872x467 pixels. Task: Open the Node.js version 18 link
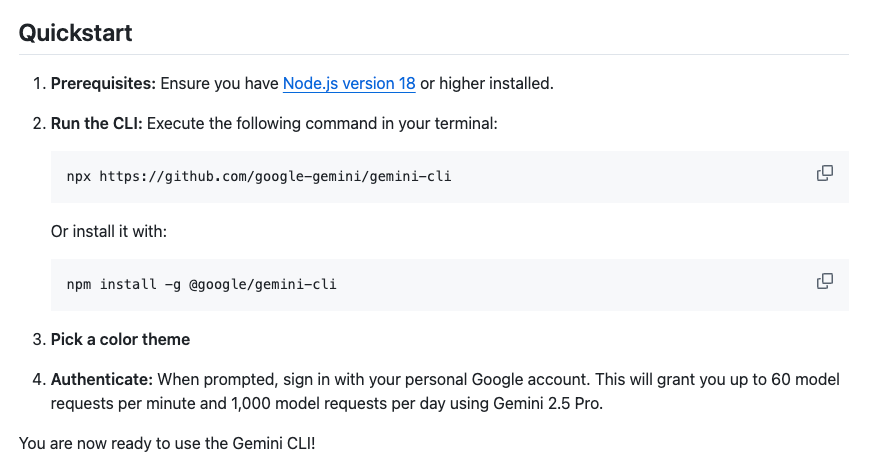(349, 84)
